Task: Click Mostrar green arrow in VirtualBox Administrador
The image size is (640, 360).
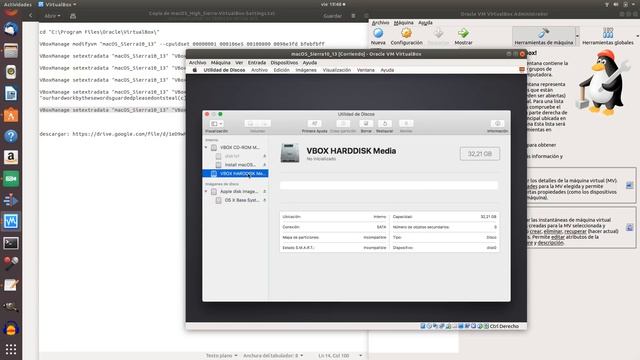Action: [463, 36]
